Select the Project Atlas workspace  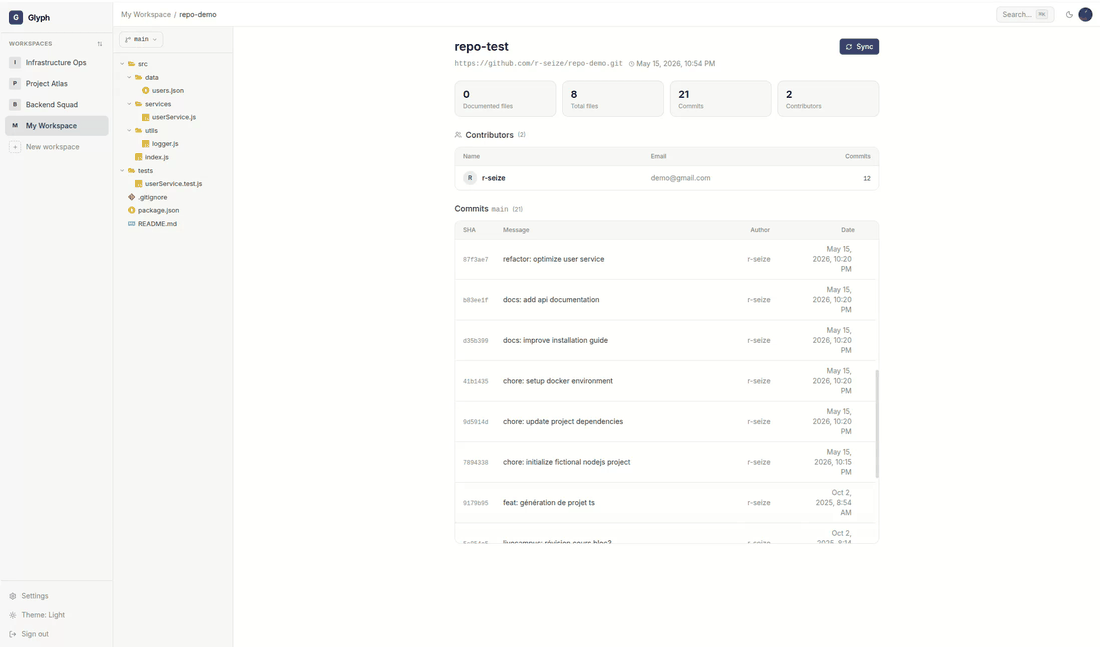pos(57,84)
